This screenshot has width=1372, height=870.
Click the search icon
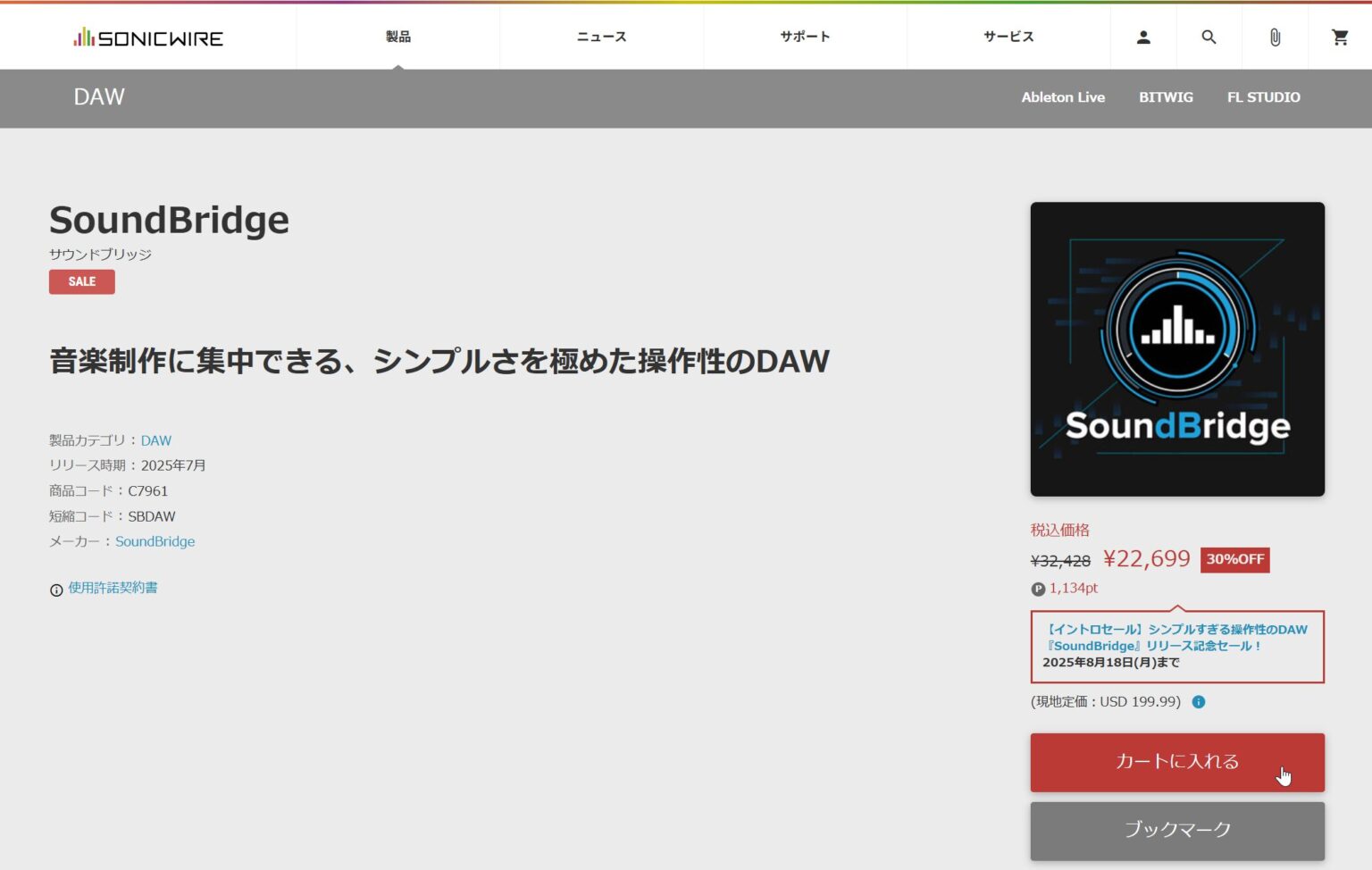pyautogui.click(x=1209, y=37)
